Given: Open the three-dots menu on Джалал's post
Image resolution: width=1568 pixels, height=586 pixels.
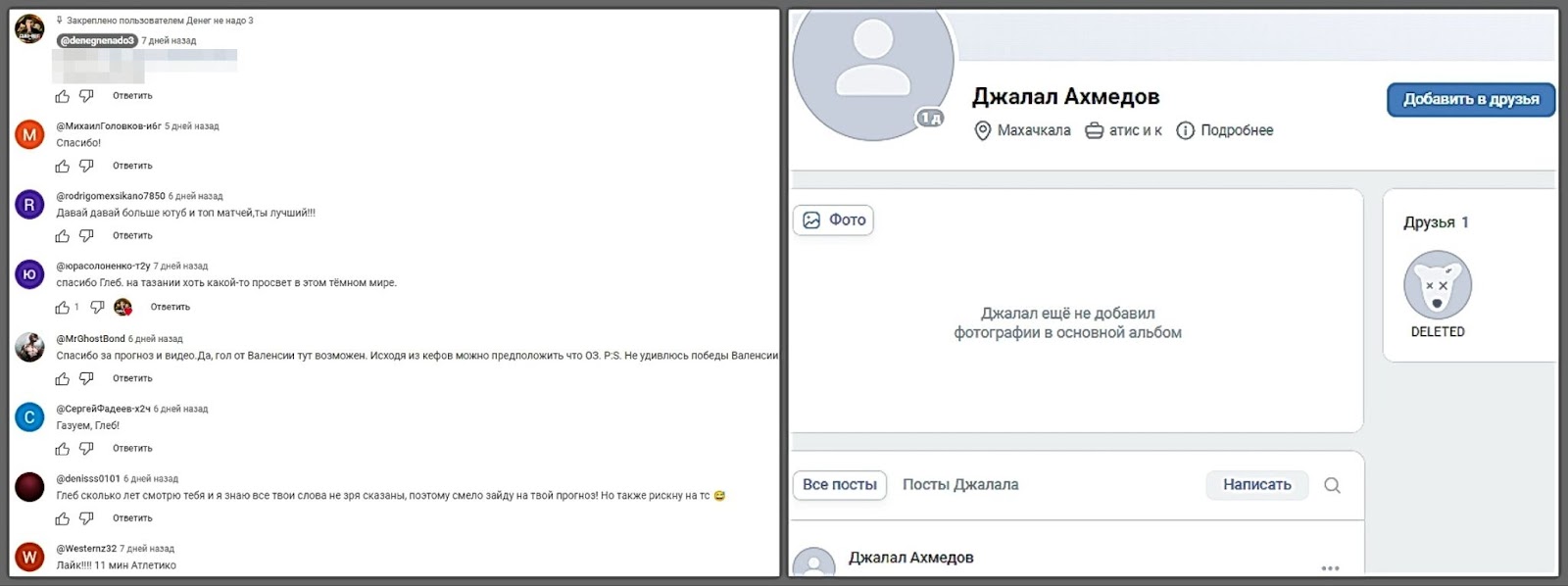Looking at the screenshot, I should 1330,567.
